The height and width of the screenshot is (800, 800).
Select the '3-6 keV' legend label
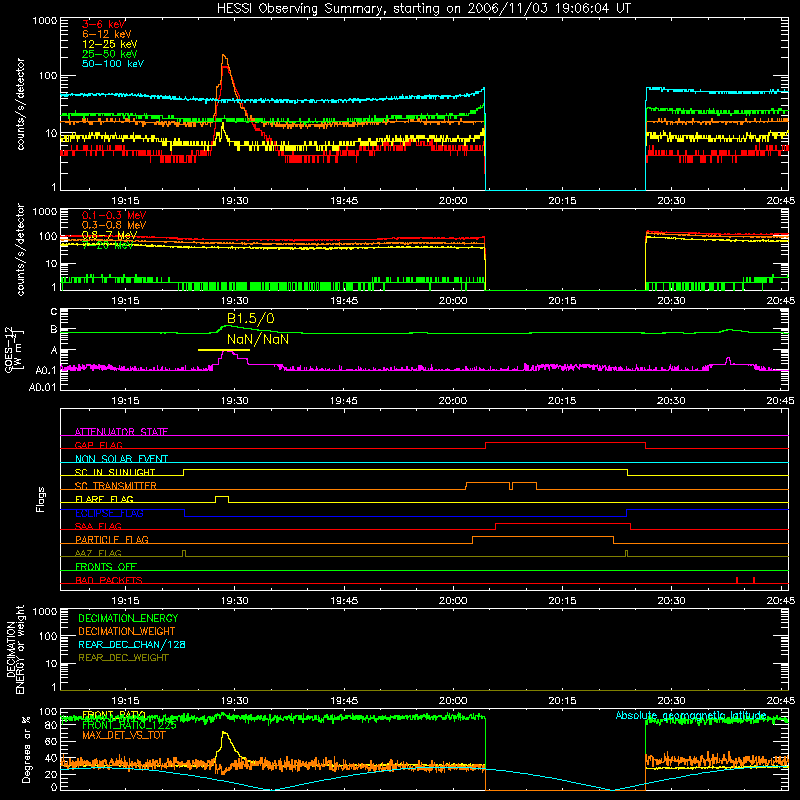click(104, 24)
